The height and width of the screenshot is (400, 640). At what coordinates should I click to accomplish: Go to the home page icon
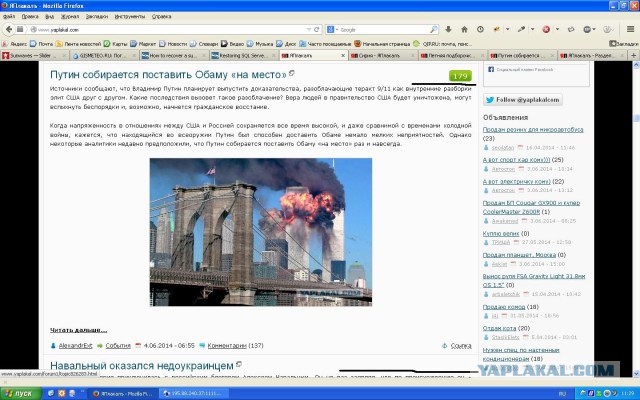[464, 29]
